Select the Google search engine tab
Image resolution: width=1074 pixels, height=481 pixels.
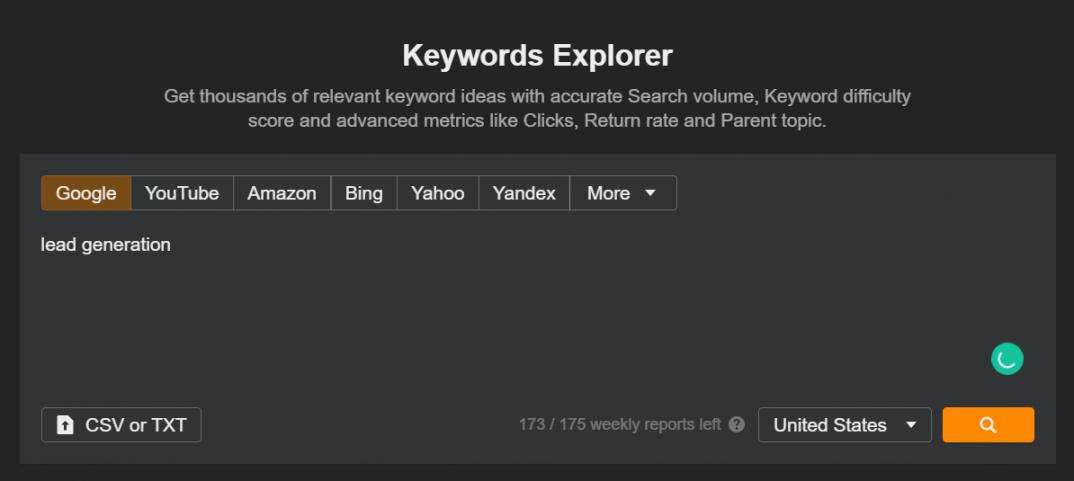coord(86,193)
